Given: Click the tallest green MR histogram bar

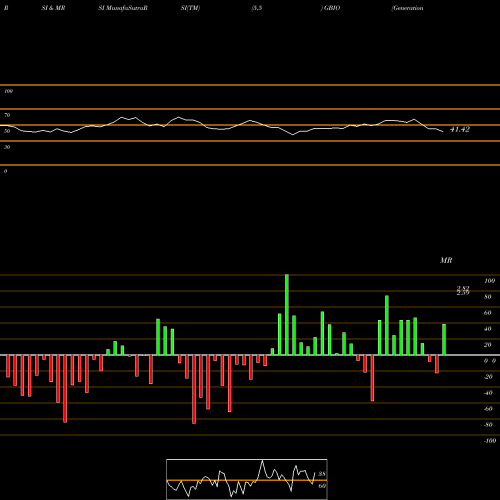Looking at the screenshot, I should pyautogui.click(x=287, y=315).
